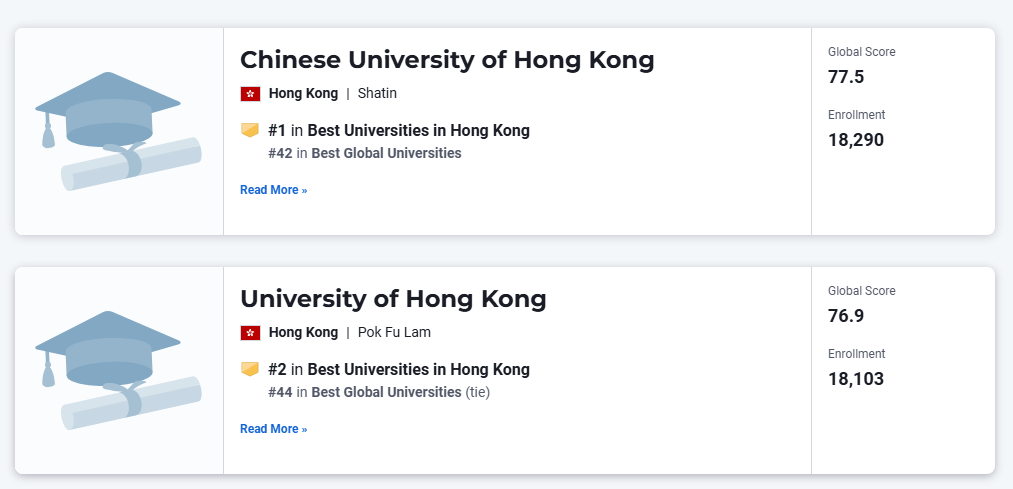Open Best Universities in Hong Kong link at #1
This screenshot has width=1013, height=489.
click(418, 130)
